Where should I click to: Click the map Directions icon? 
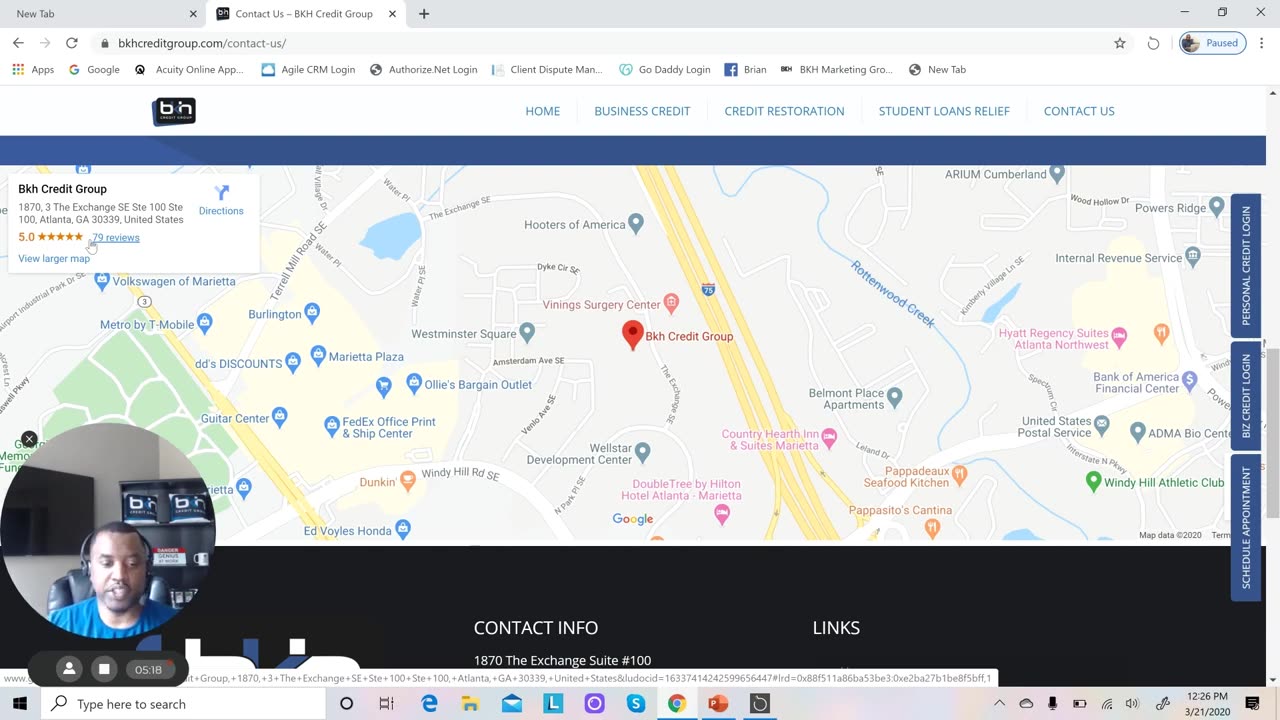(221, 192)
